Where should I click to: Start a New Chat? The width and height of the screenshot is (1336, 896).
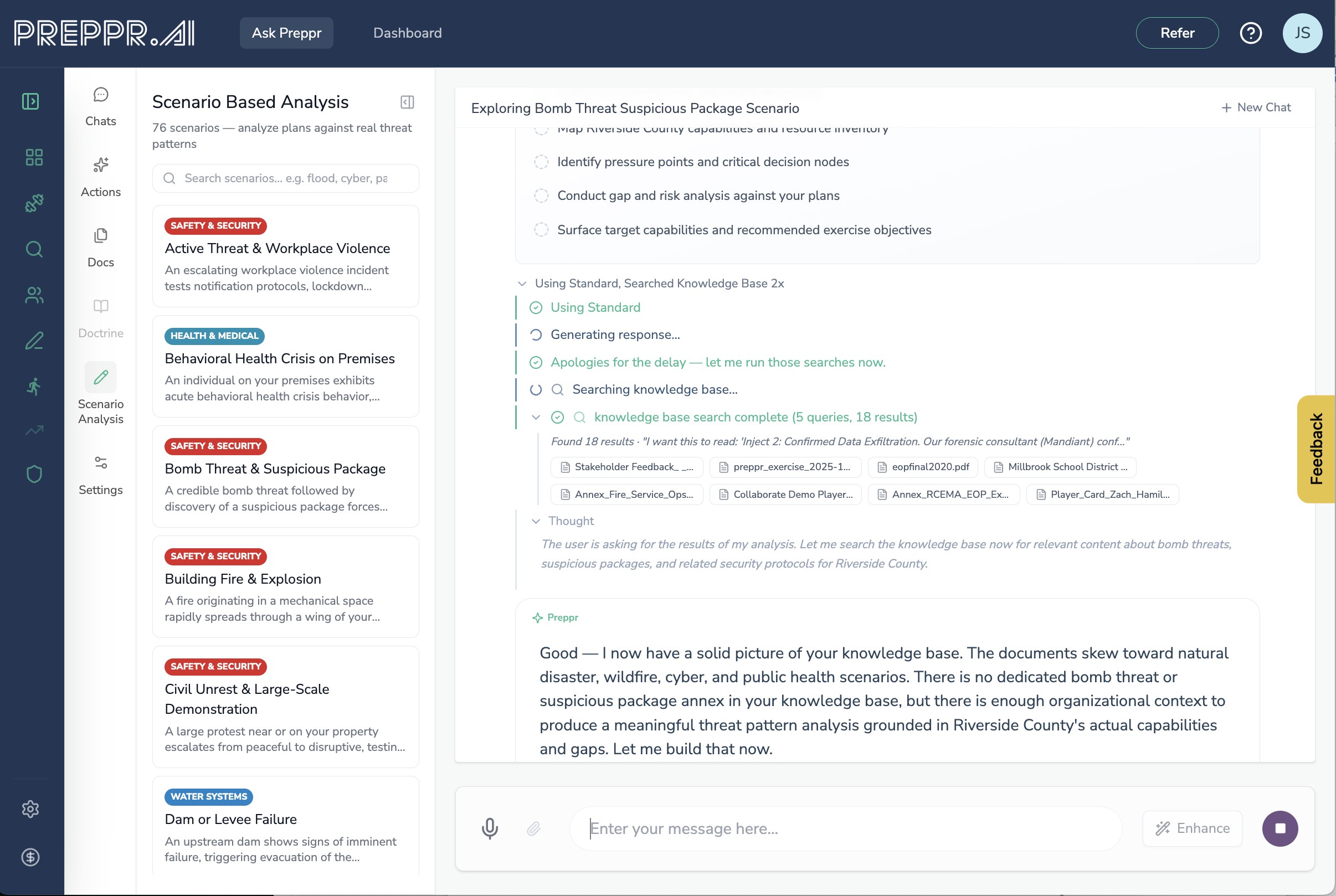click(x=1256, y=107)
